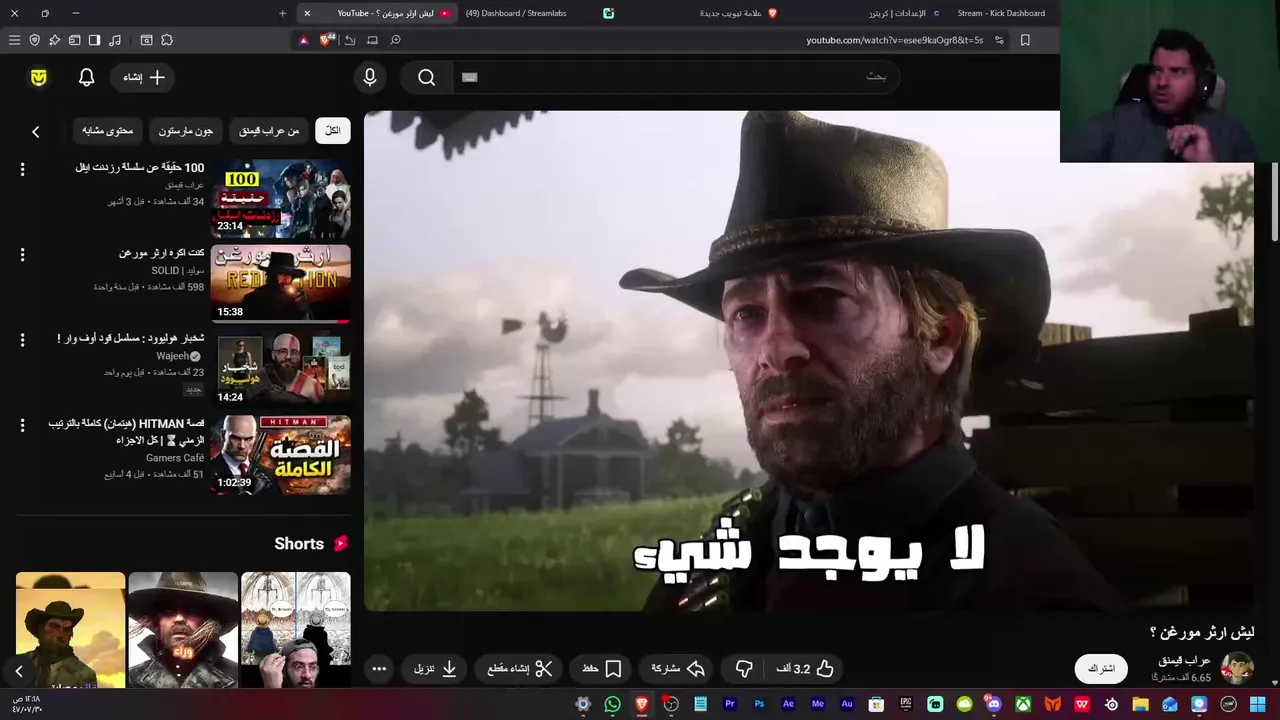Open Xbox app from taskbar
The width and height of the screenshot is (1280, 720).
(x=1023, y=704)
